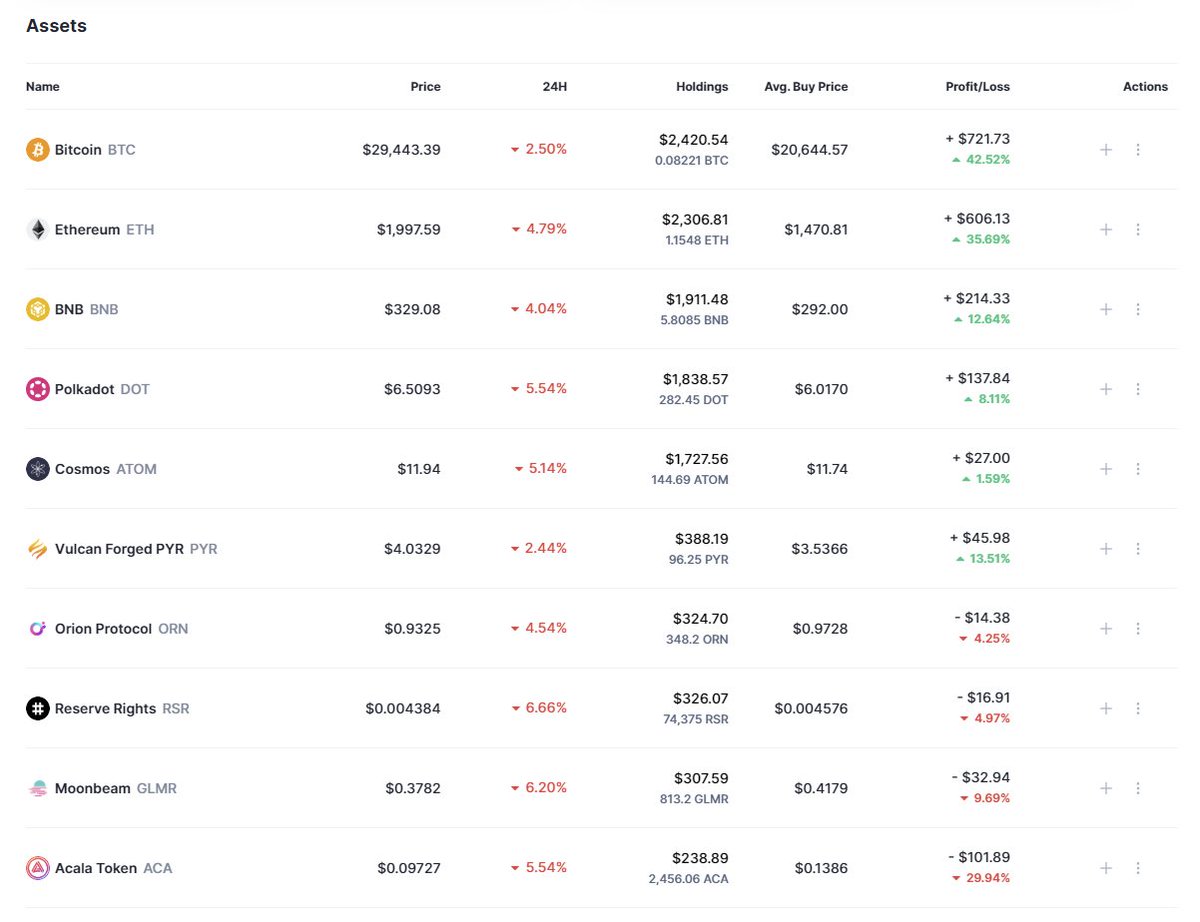The image size is (1200, 922).
Task: Click the Acala Token logo
Action: pos(37,868)
